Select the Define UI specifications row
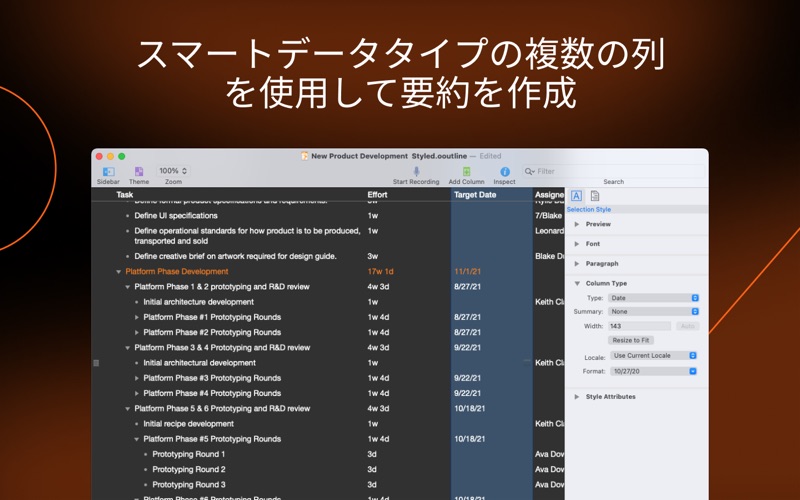 point(176,216)
